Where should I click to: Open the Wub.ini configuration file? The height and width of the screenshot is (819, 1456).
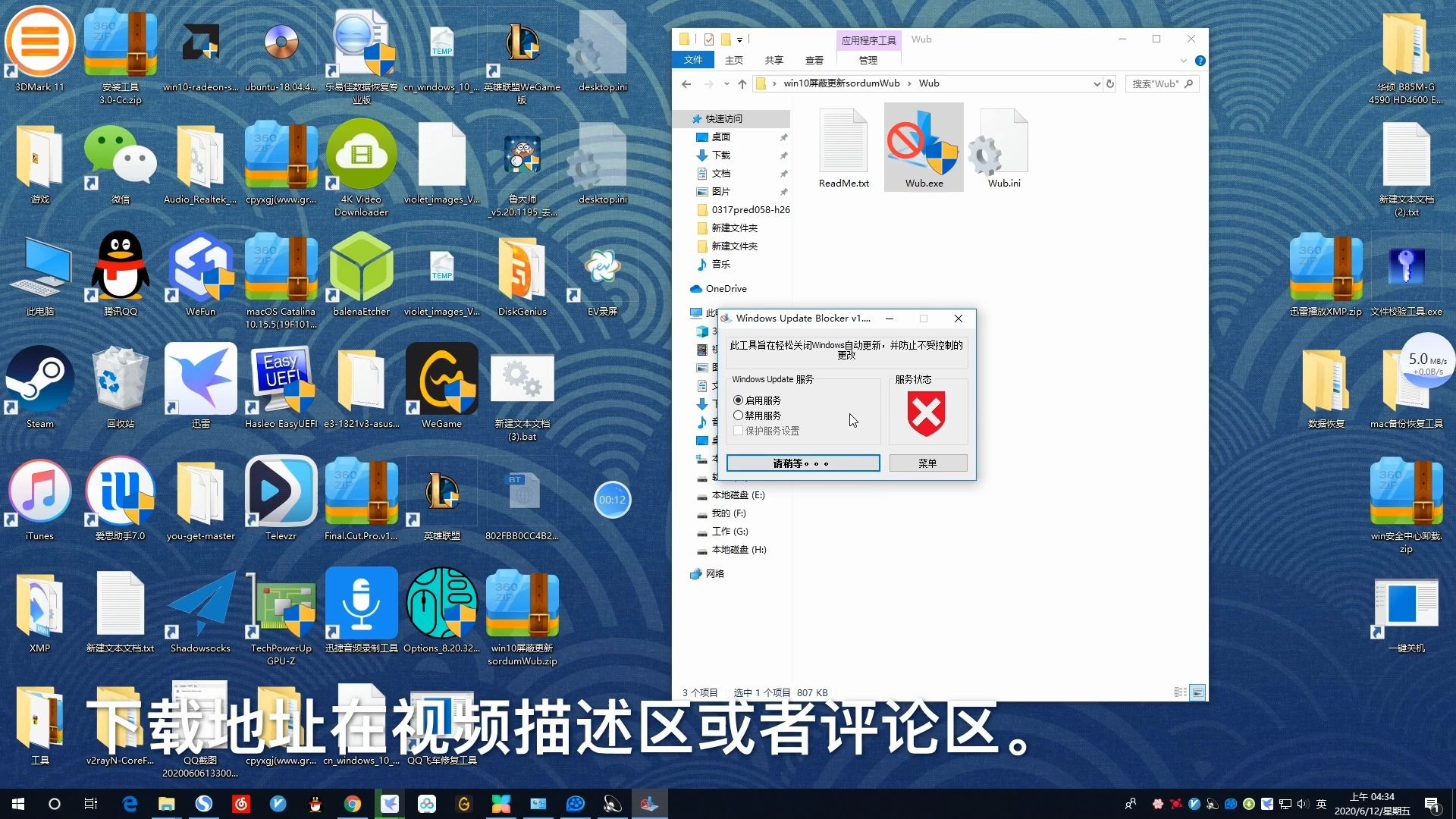tap(1004, 146)
